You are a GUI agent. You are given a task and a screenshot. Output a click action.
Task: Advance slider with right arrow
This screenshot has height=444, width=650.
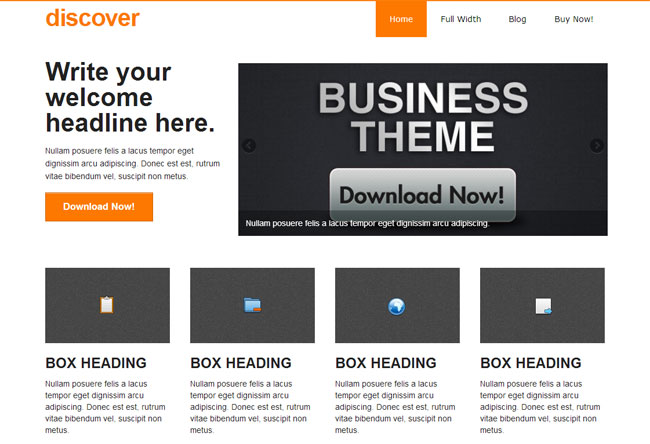[x=597, y=146]
